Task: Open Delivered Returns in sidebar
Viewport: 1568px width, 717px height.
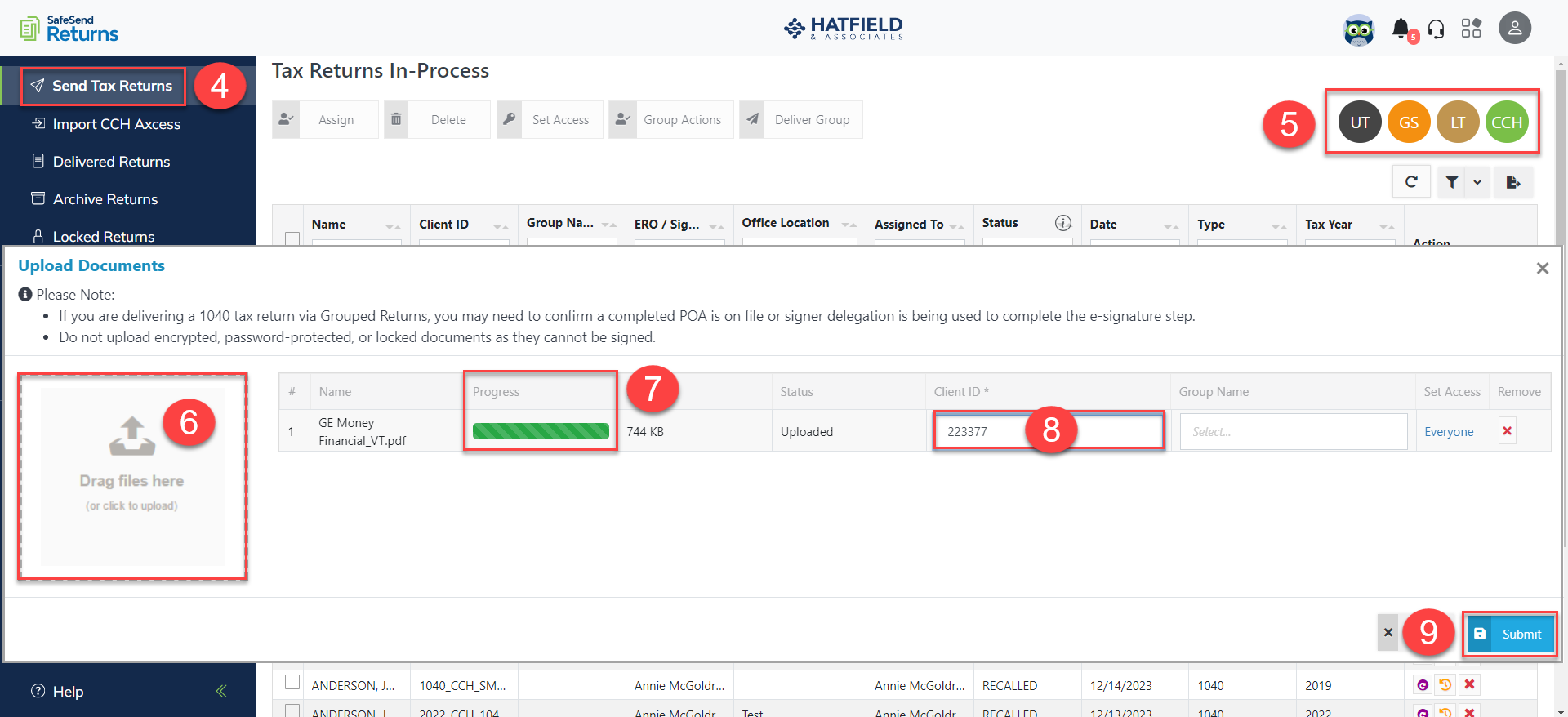Action: [x=111, y=162]
